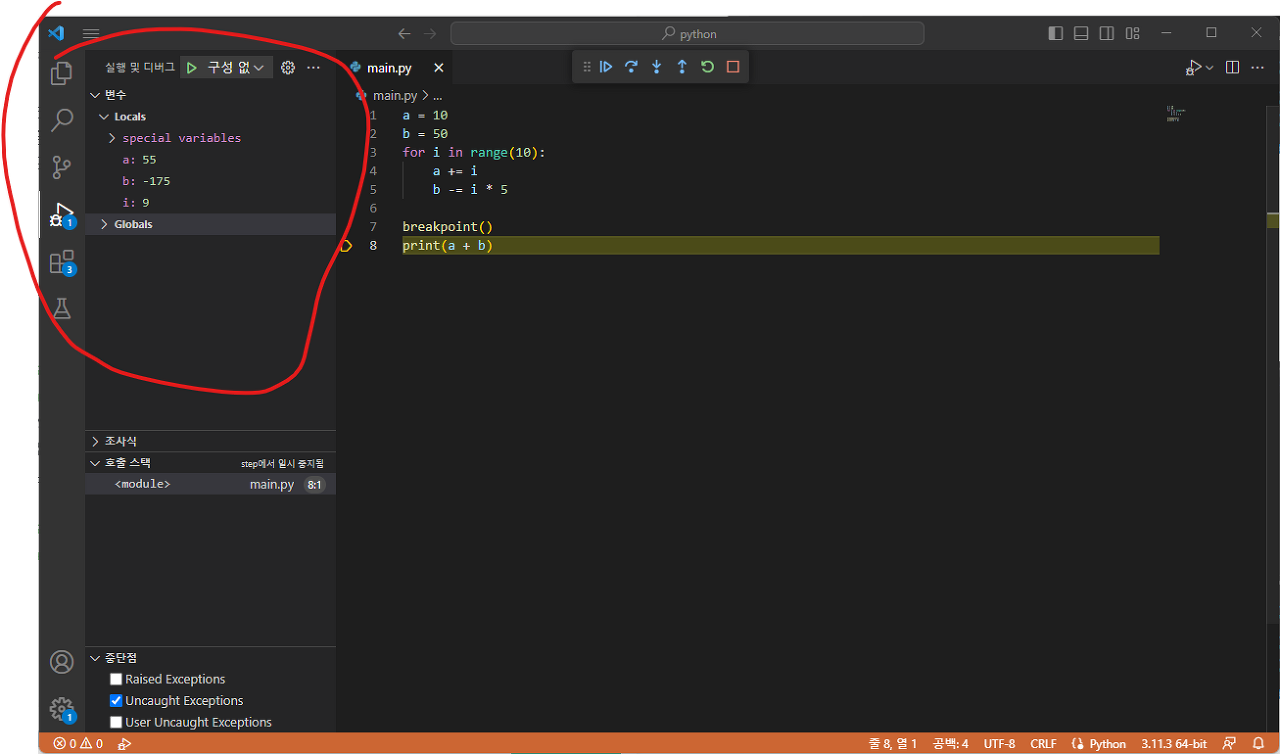This screenshot has height=754, width=1280.
Task: Click the breakpoint marker on line 8
Action: 347,246
